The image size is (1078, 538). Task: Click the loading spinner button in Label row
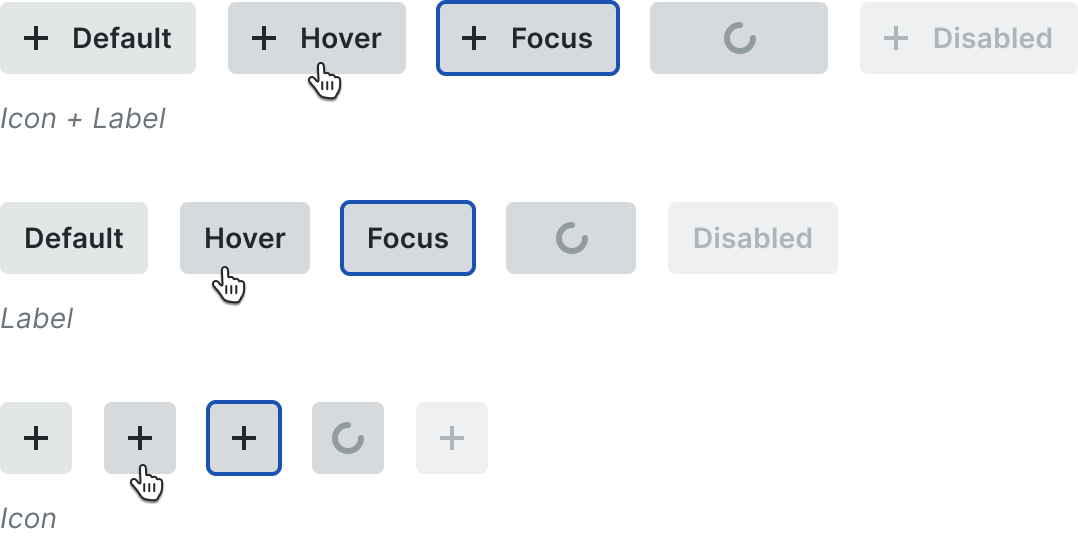pyautogui.click(x=571, y=238)
